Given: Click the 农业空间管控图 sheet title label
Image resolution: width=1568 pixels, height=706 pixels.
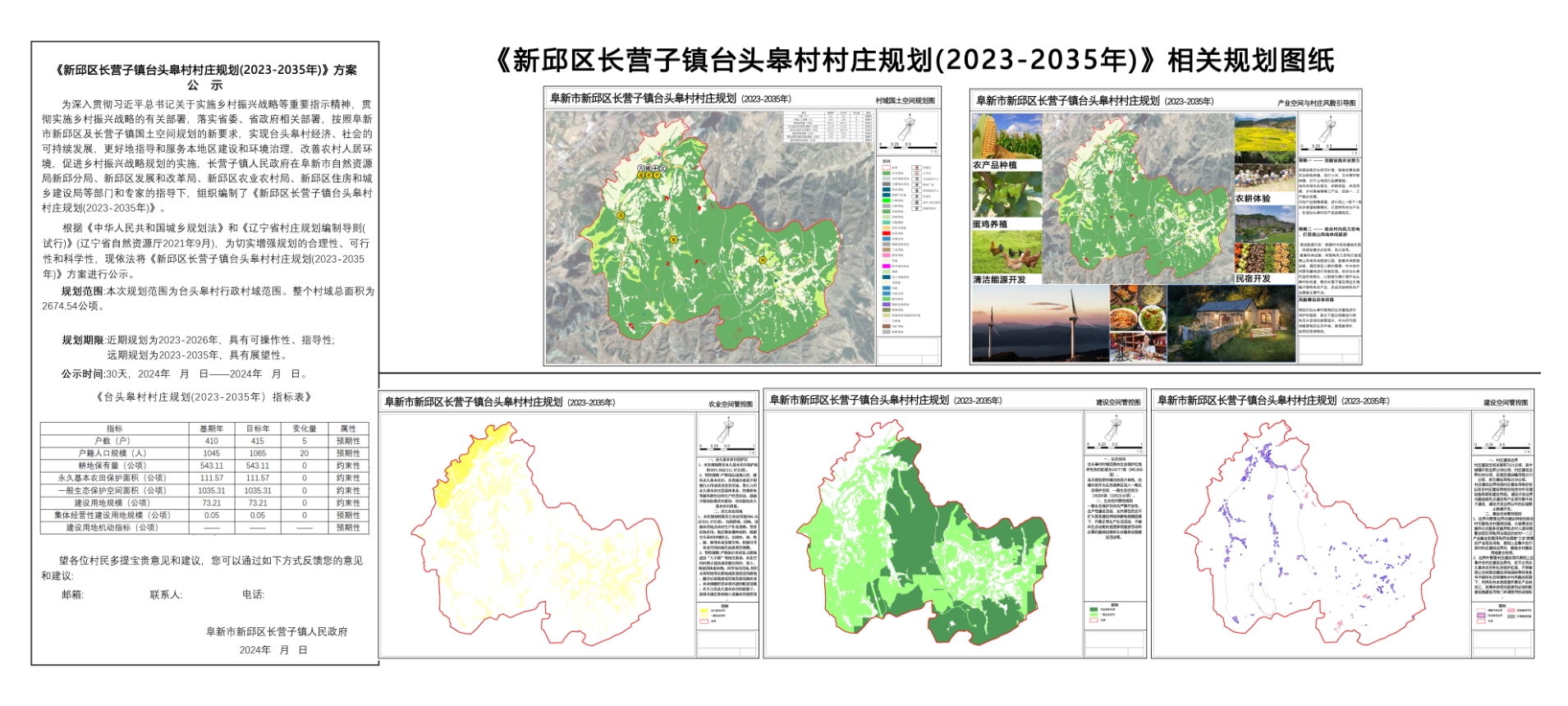Looking at the screenshot, I should [731, 404].
